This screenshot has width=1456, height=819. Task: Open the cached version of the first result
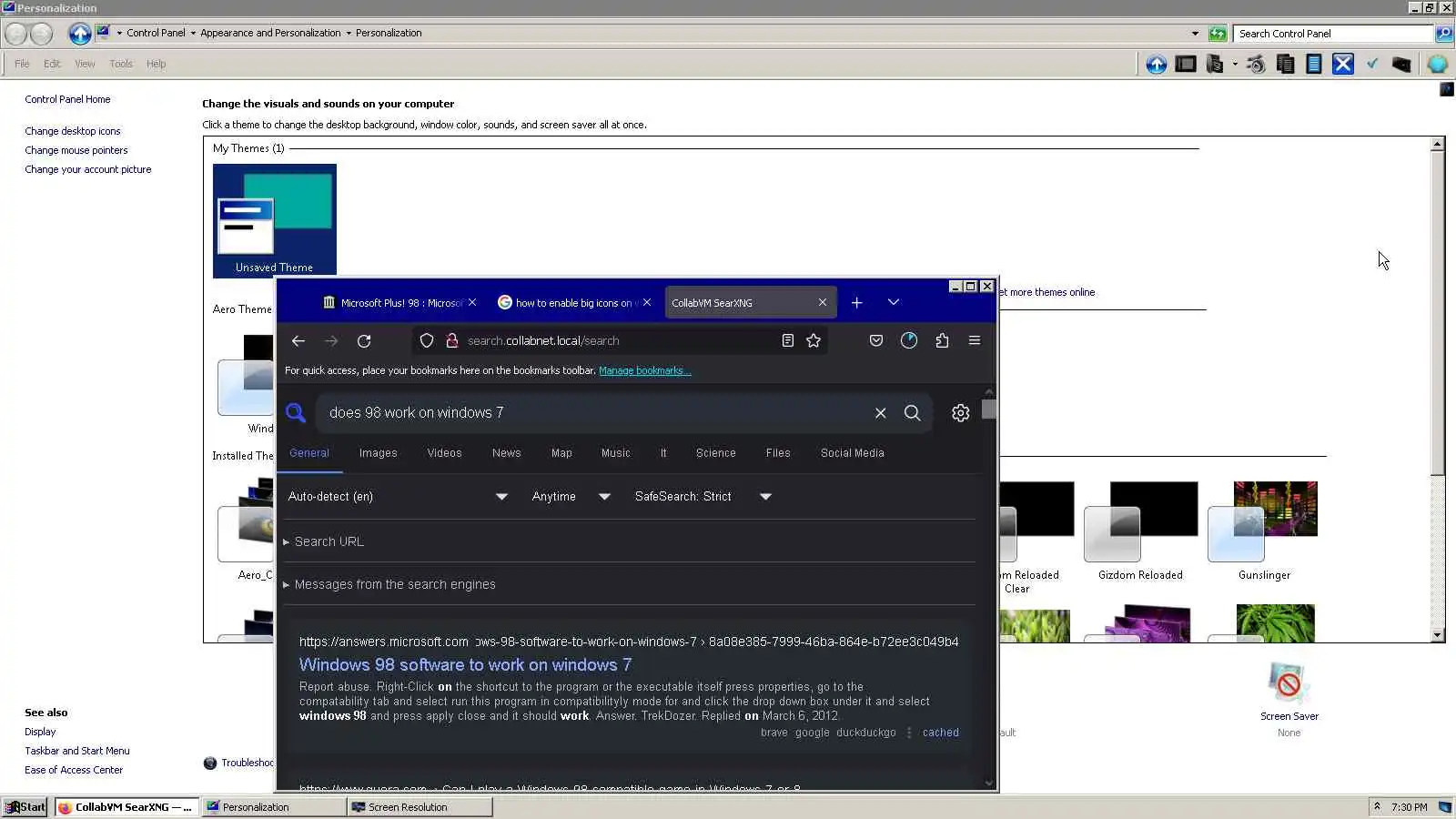coord(940,733)
